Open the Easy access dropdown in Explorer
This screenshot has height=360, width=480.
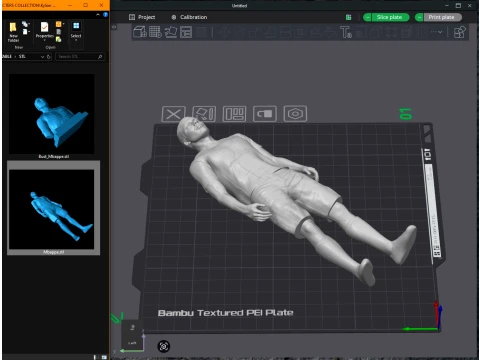coord(26,32)
